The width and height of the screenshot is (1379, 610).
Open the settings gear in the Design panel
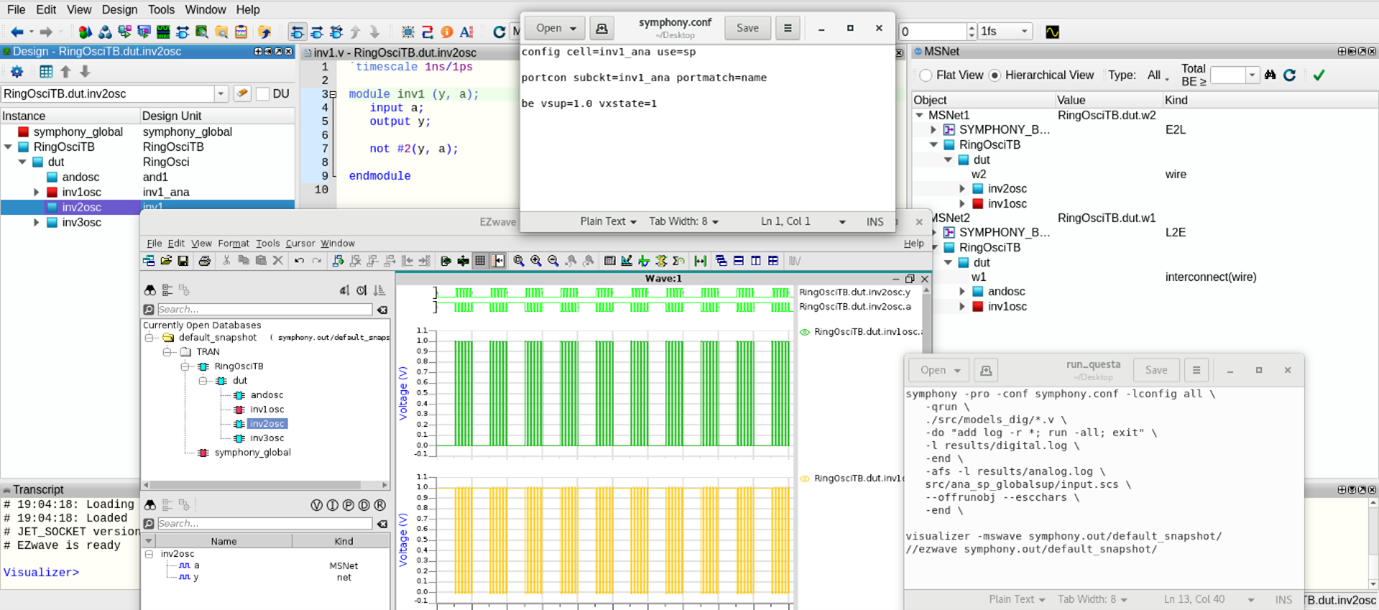point(17,71)
